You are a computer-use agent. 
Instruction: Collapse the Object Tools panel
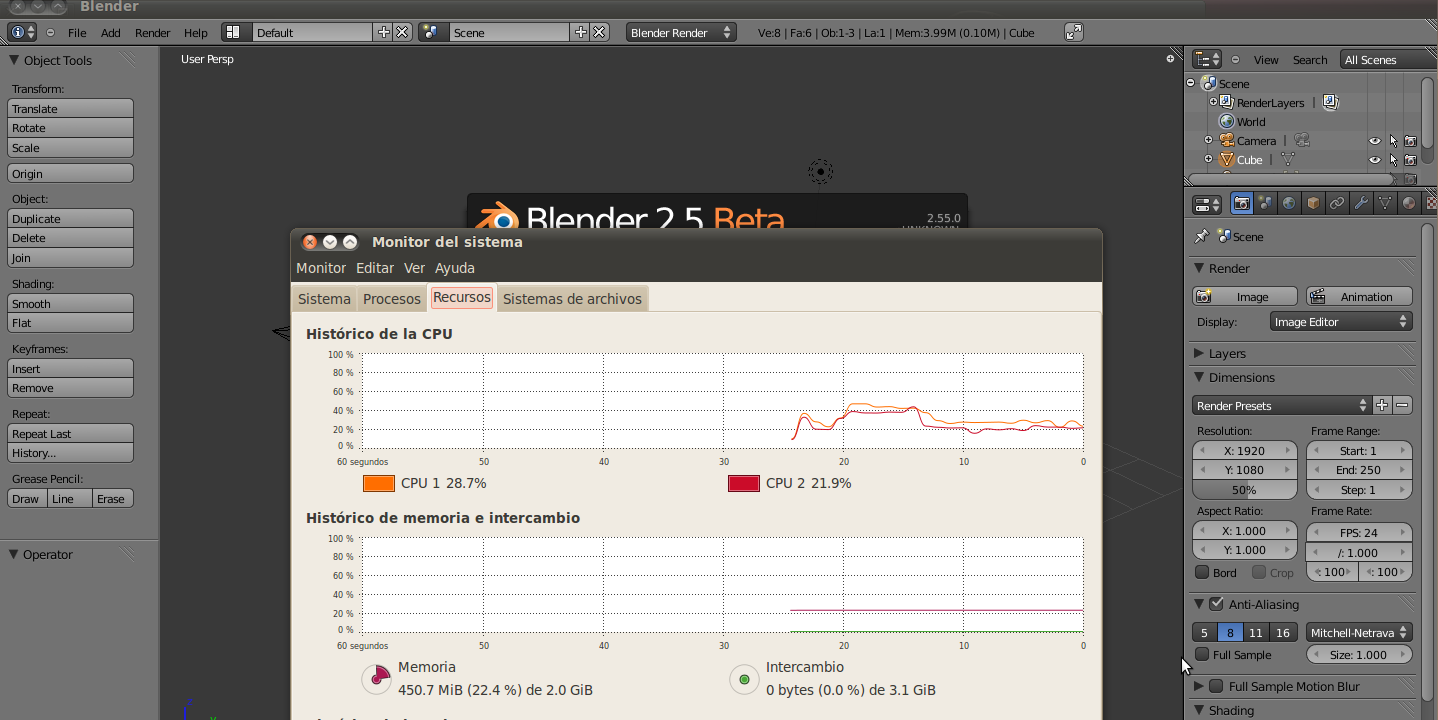(14, 60)
